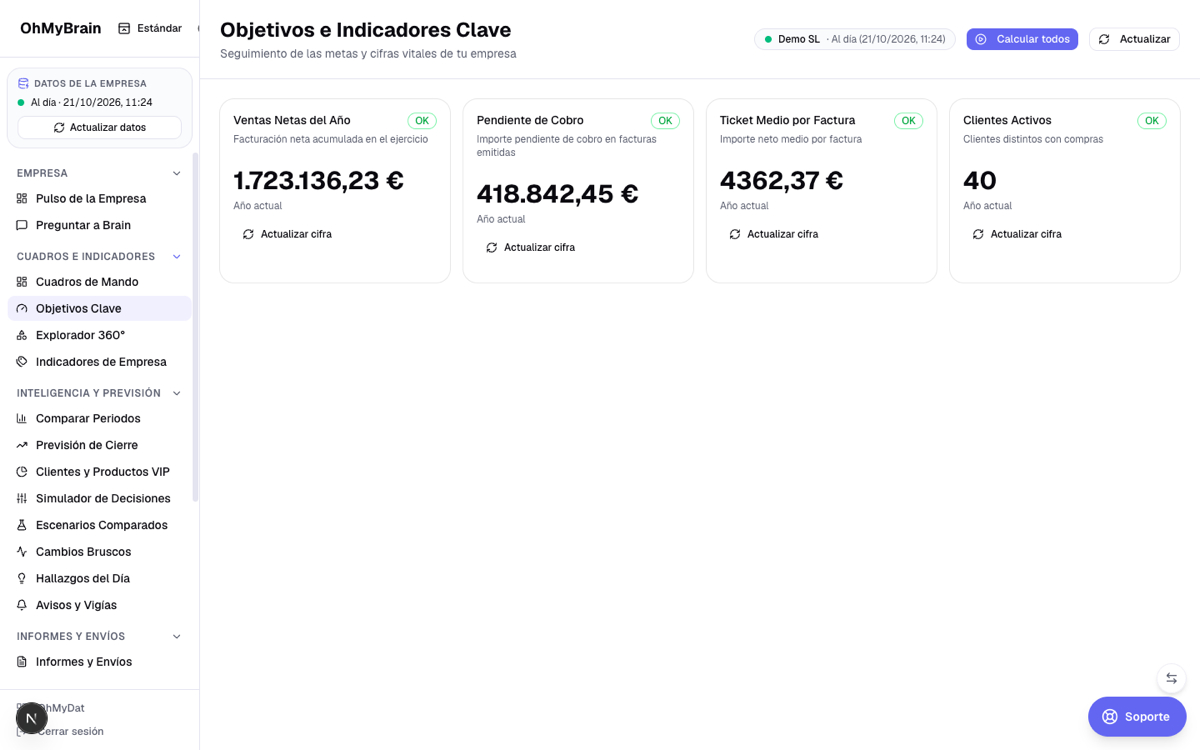The height and width of the screenshot is (750, 1200).
Task: Click the bell icon for Avisos y Vigías
Action: [x=22, y=605]
